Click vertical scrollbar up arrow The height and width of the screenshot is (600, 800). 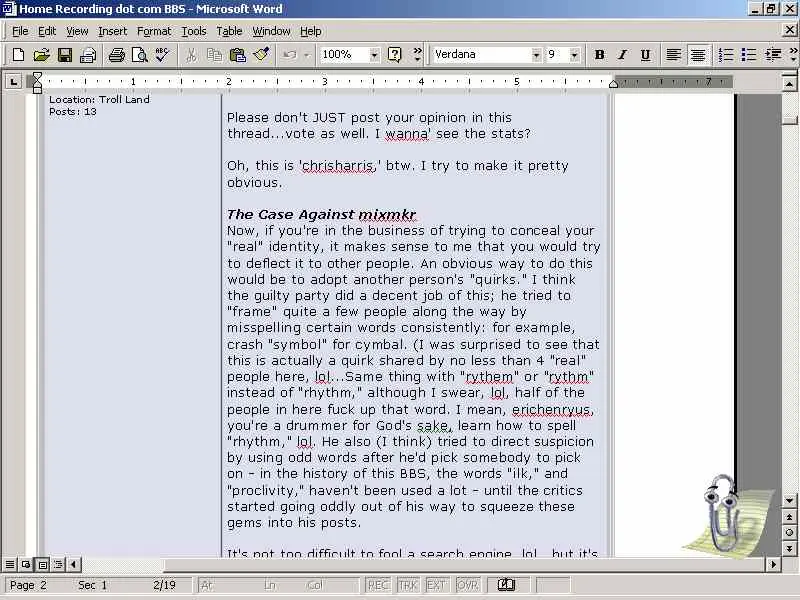[789, 83]
